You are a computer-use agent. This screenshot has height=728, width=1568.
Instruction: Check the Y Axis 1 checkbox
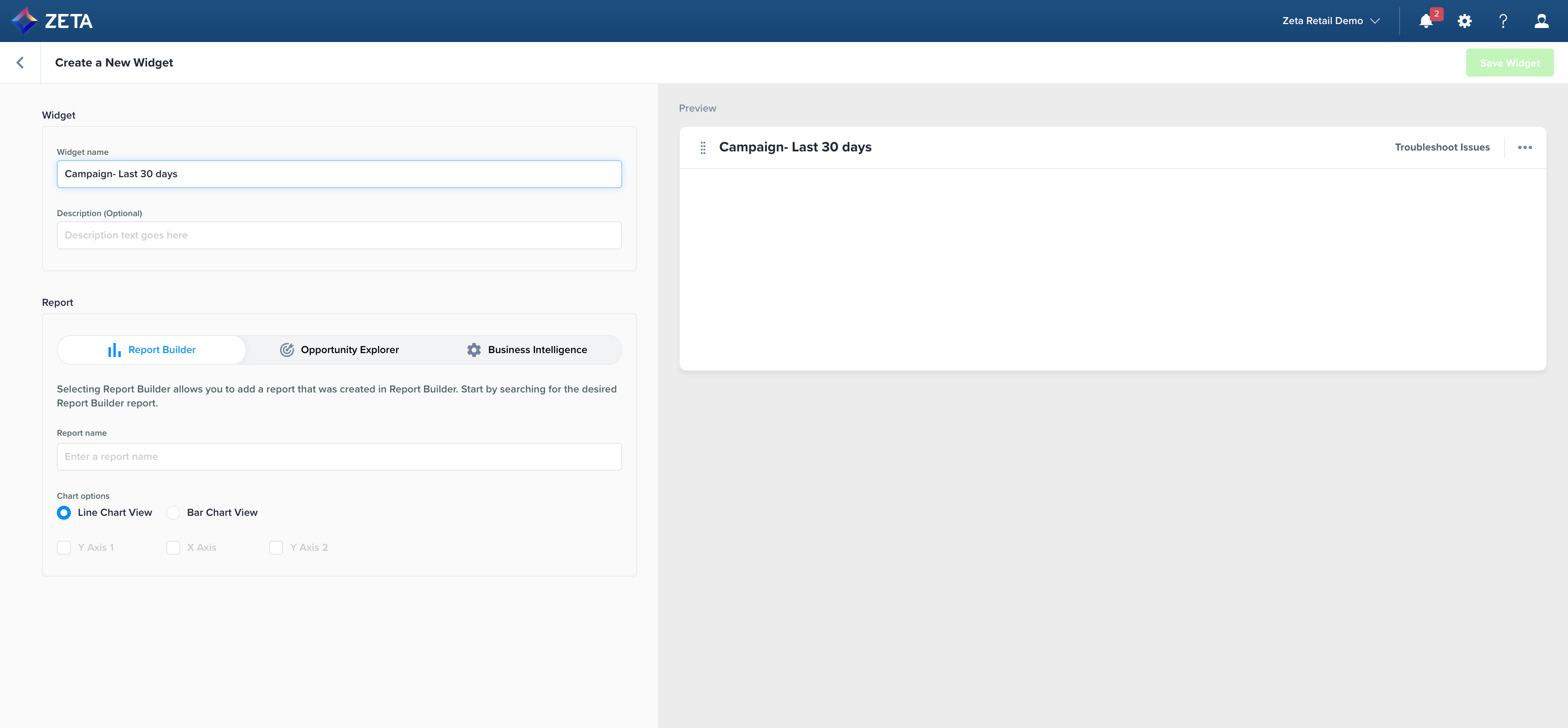point(64,547)
